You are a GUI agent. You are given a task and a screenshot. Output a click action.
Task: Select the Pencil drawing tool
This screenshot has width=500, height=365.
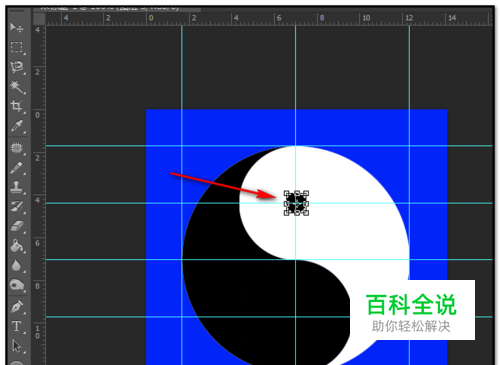[16, 168]
